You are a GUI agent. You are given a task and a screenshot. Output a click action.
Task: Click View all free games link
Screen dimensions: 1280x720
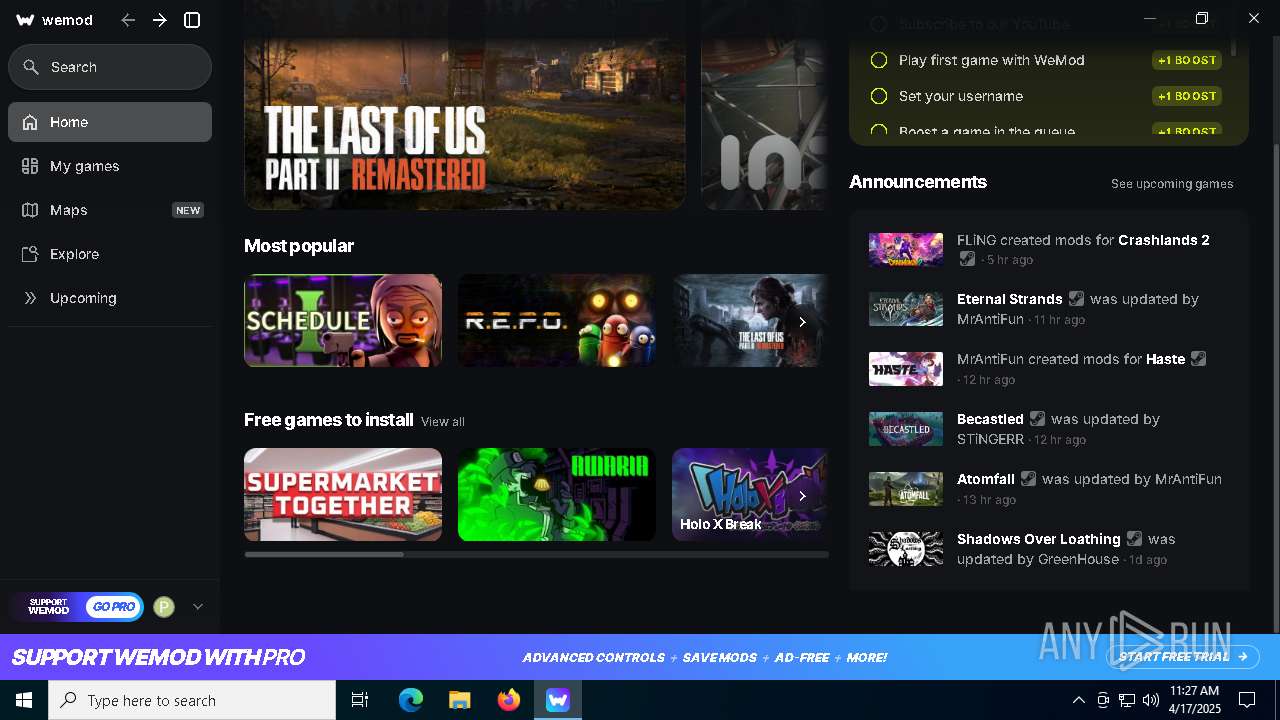click(x=443, y=422)
